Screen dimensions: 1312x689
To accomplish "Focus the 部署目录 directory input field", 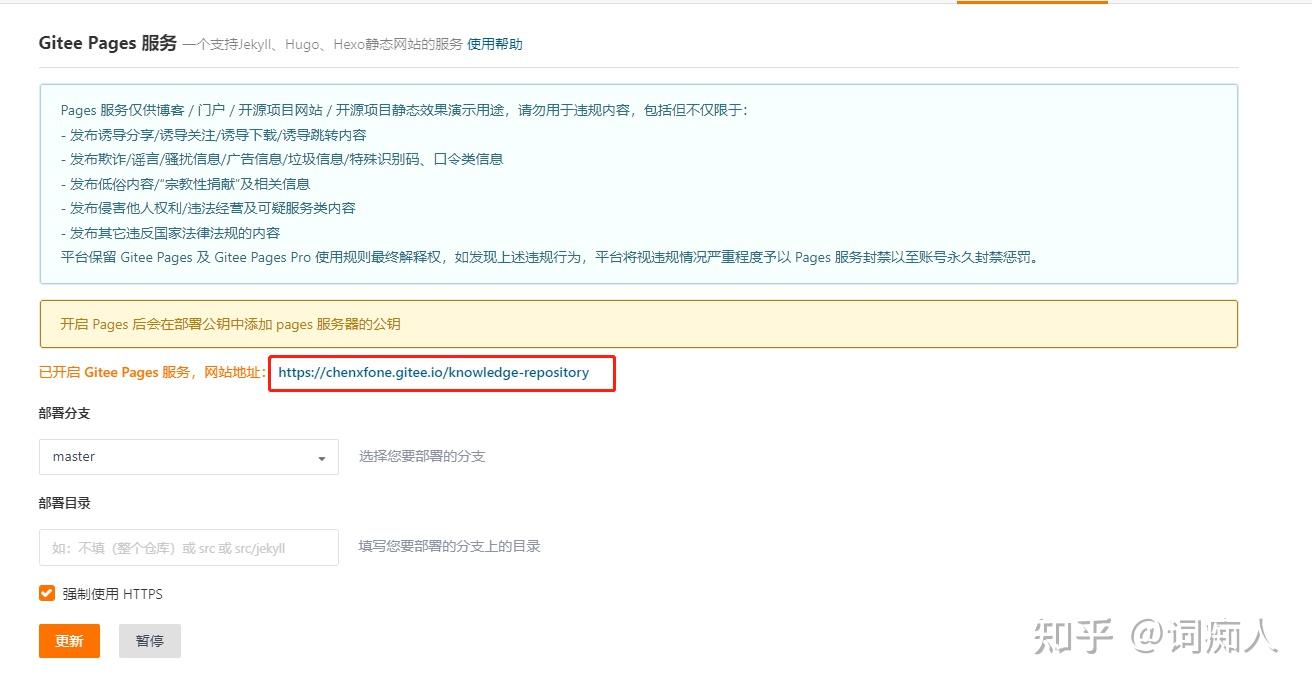I will click(187, 547).
